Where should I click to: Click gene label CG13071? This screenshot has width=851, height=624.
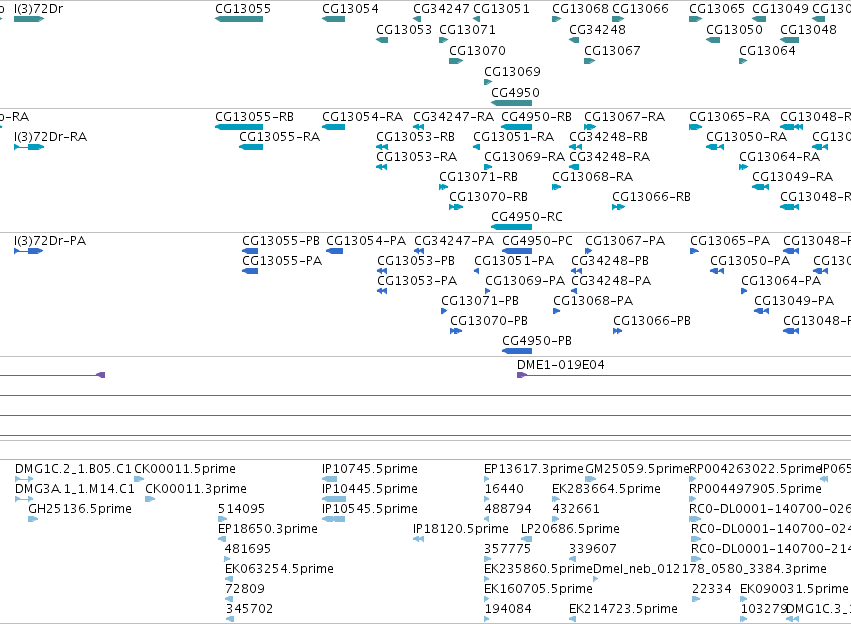pos(467,29)
